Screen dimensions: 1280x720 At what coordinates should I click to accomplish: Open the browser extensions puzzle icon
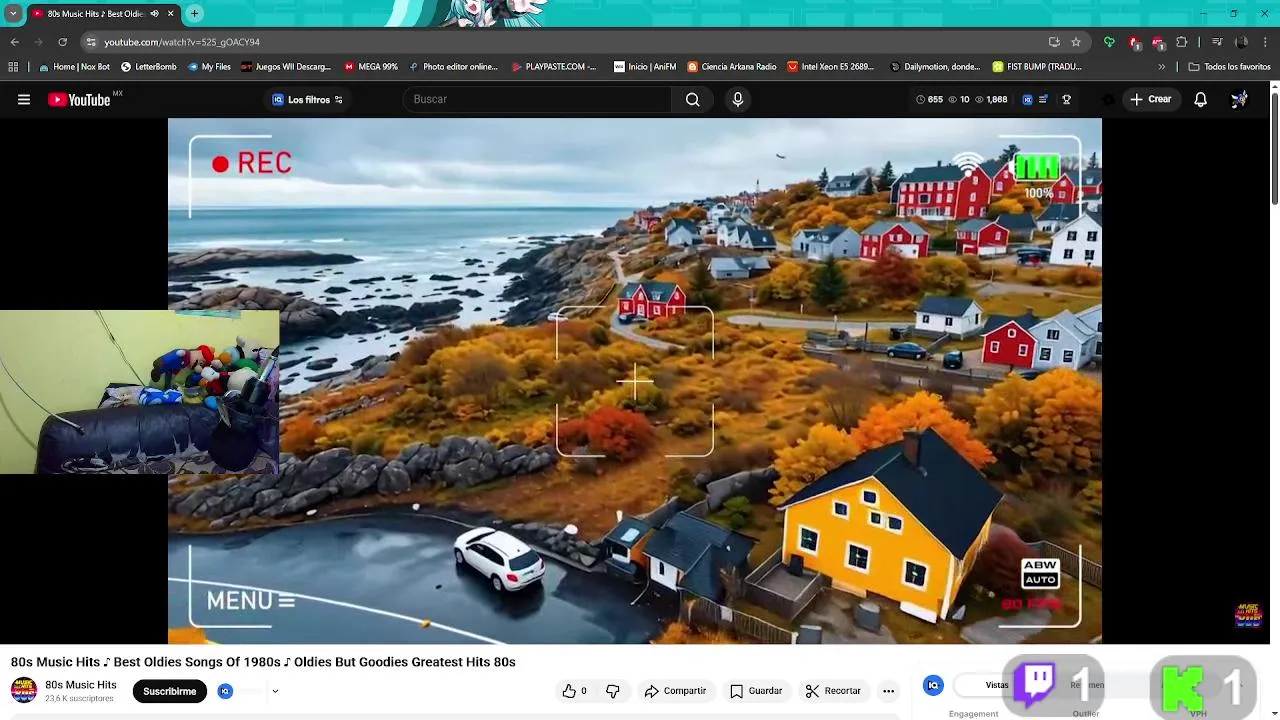pos(1182,42)
